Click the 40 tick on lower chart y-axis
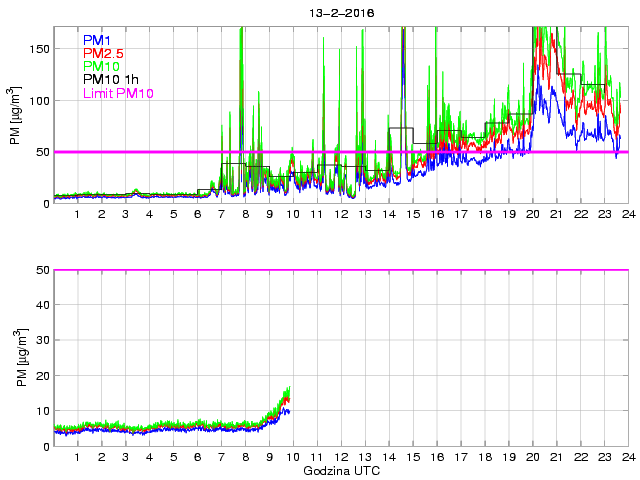 43,305
